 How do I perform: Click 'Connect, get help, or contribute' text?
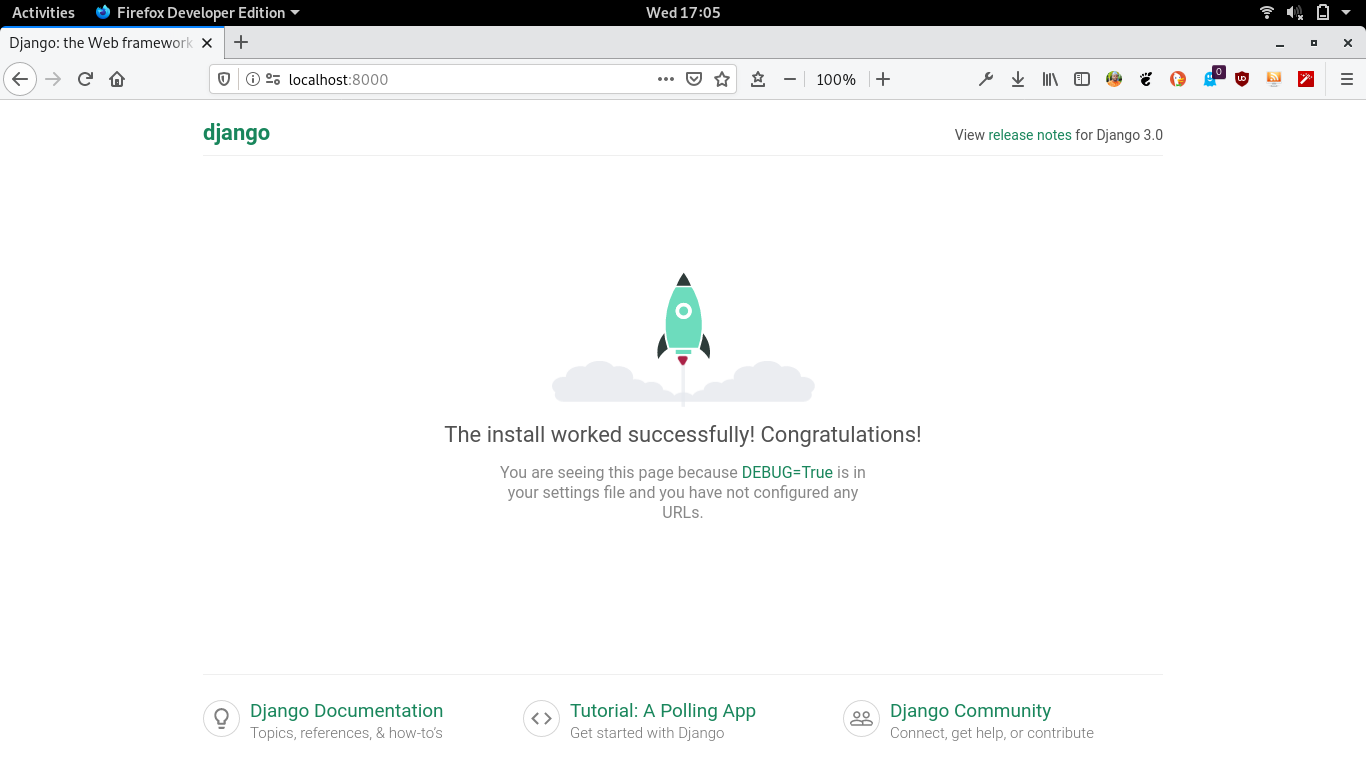(992, 733)
